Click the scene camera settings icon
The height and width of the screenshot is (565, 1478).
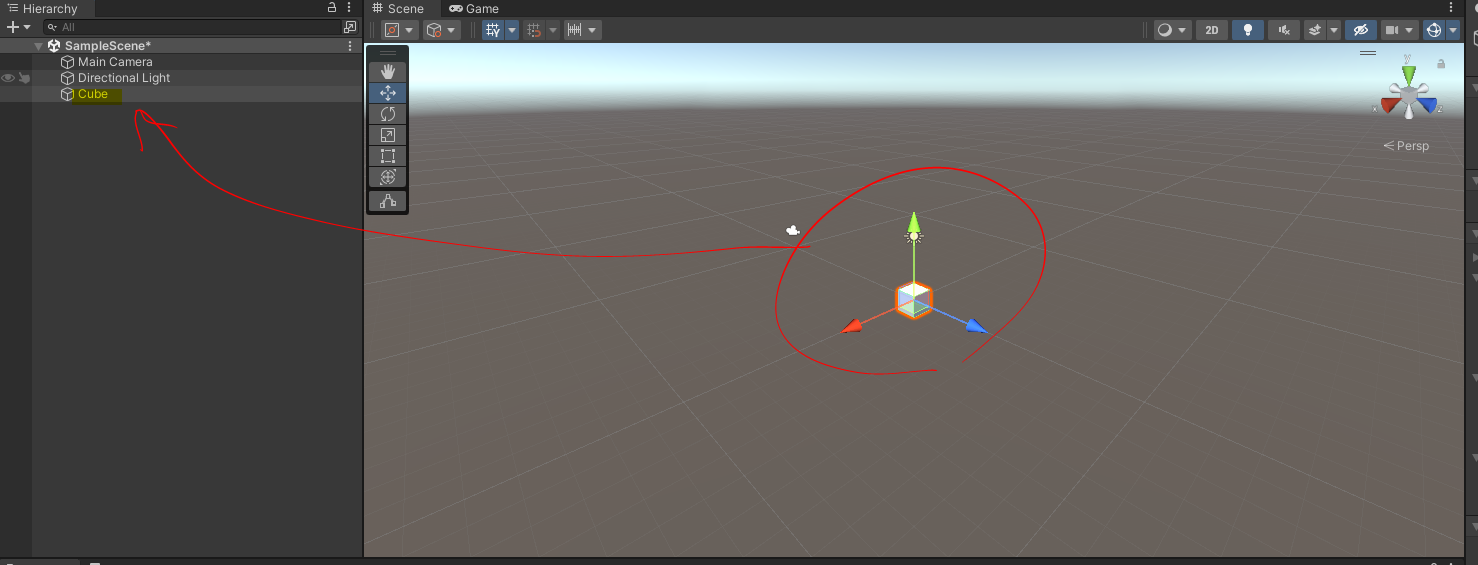pyautogui.click(x=1391, y=30)
